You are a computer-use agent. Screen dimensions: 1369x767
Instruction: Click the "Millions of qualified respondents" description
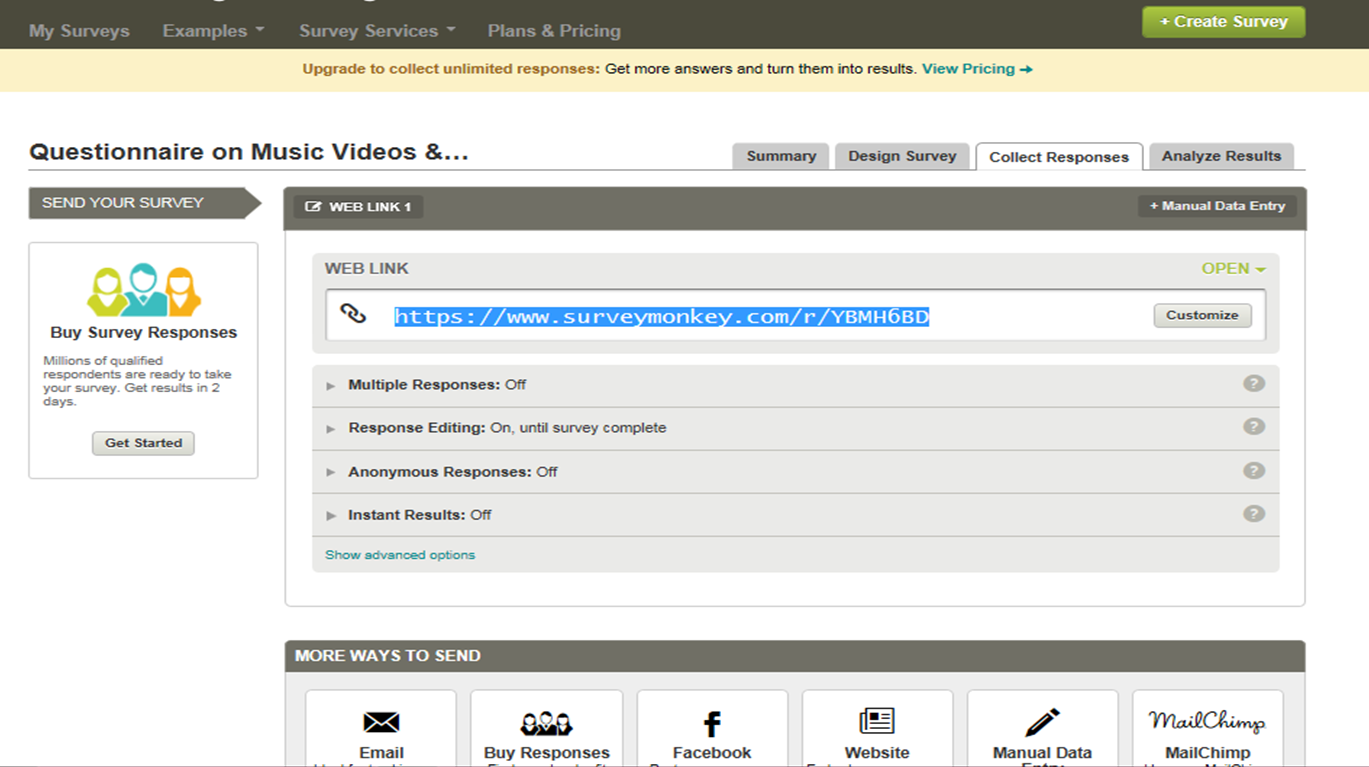coord(138,381)
